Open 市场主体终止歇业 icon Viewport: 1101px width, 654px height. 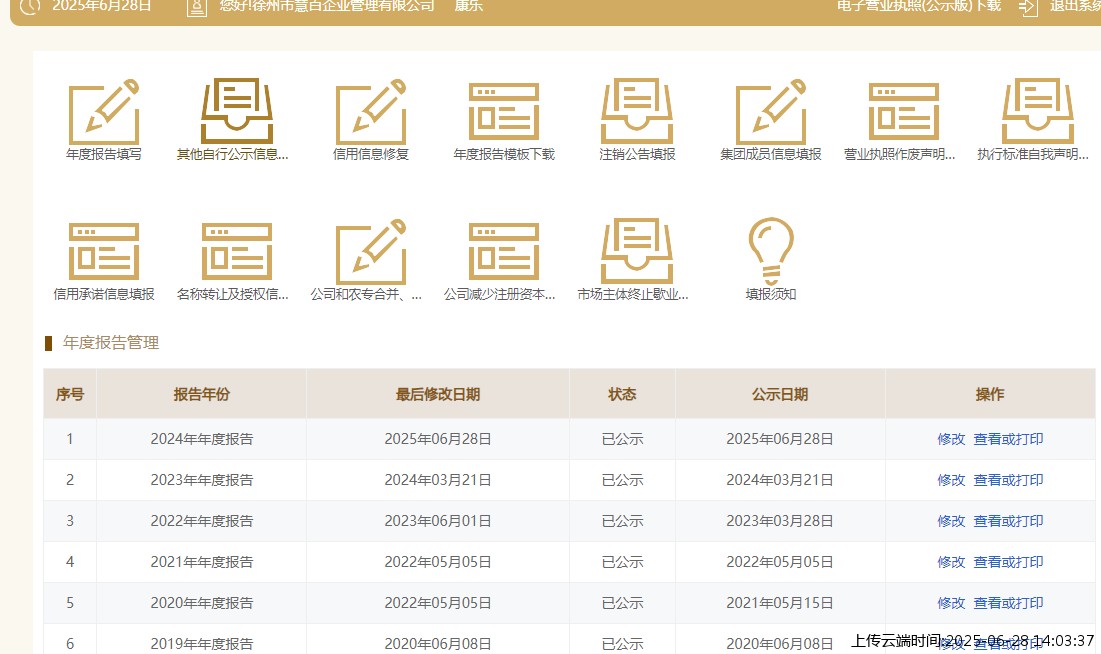[x=637, y=251]
